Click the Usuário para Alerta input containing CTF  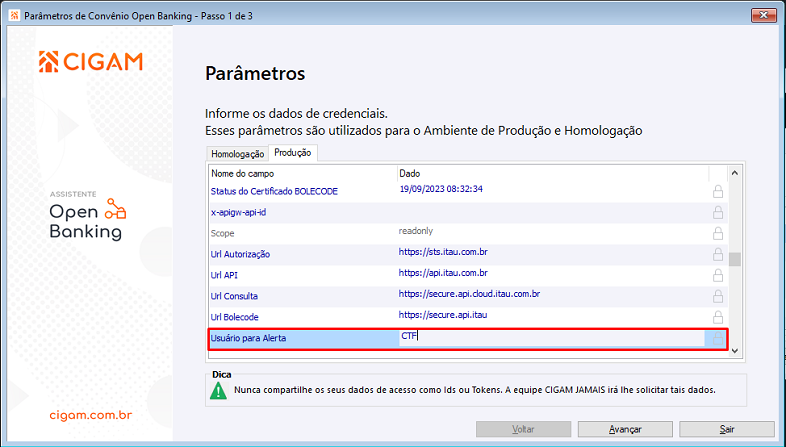551,338
